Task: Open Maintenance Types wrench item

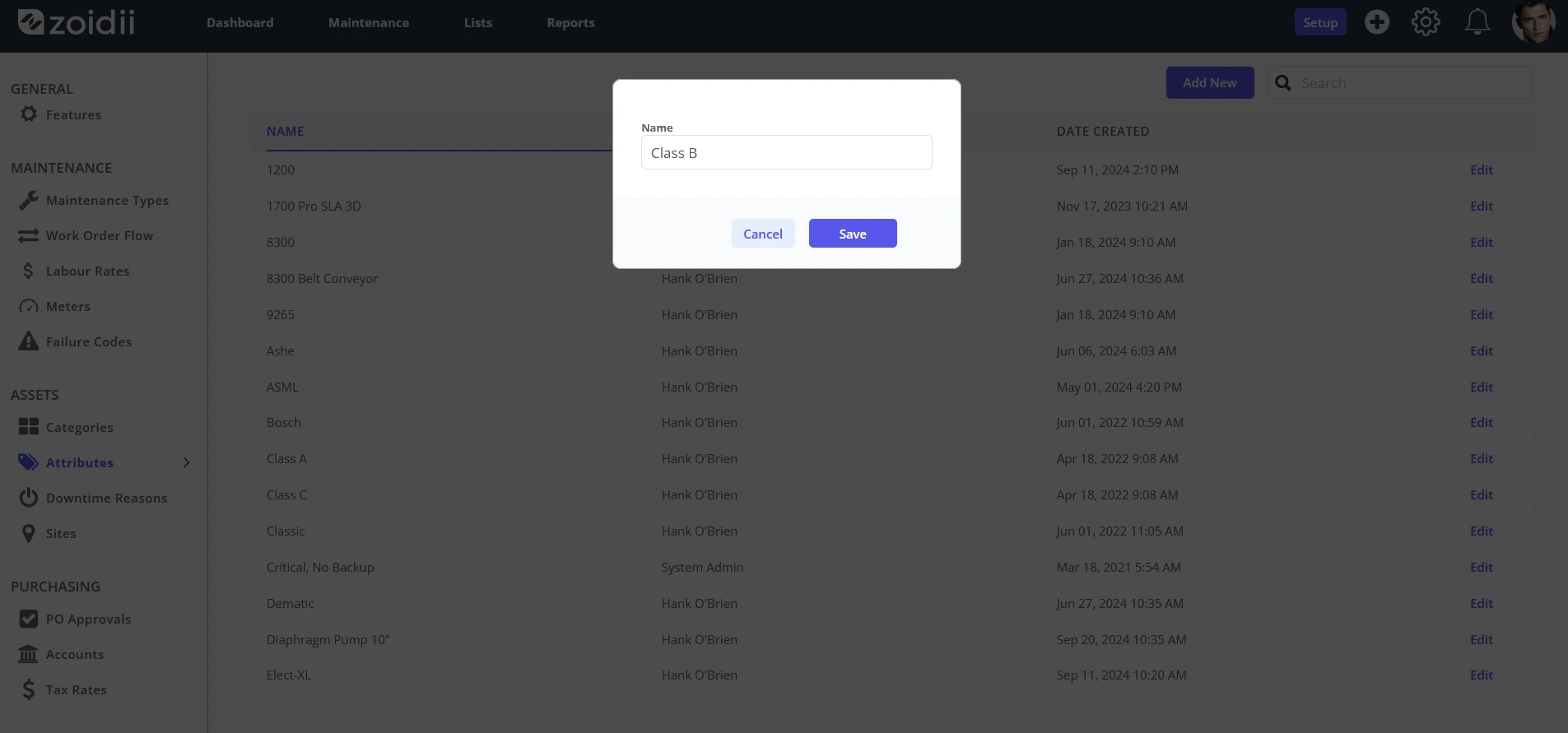Action: coord(29,200)
